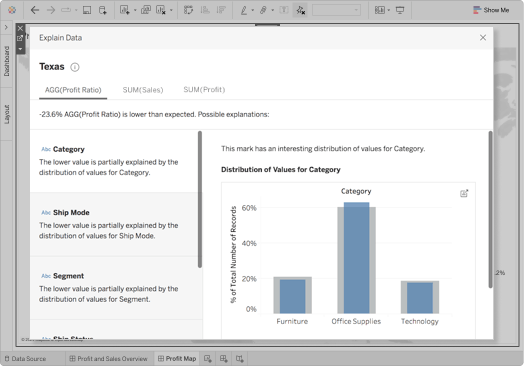The image size is (524, 366).
Task: Click the Sort ascending icon
Action: [205, 10]
